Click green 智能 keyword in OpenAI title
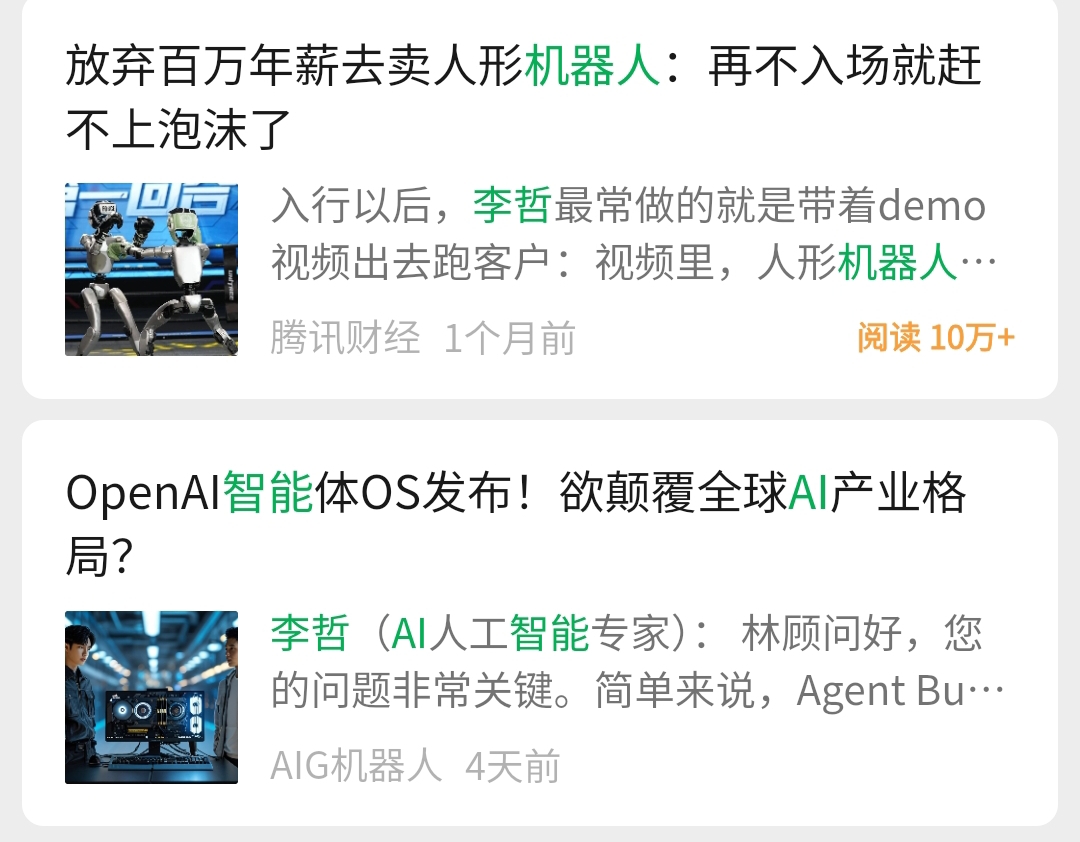 pos(269,493)
